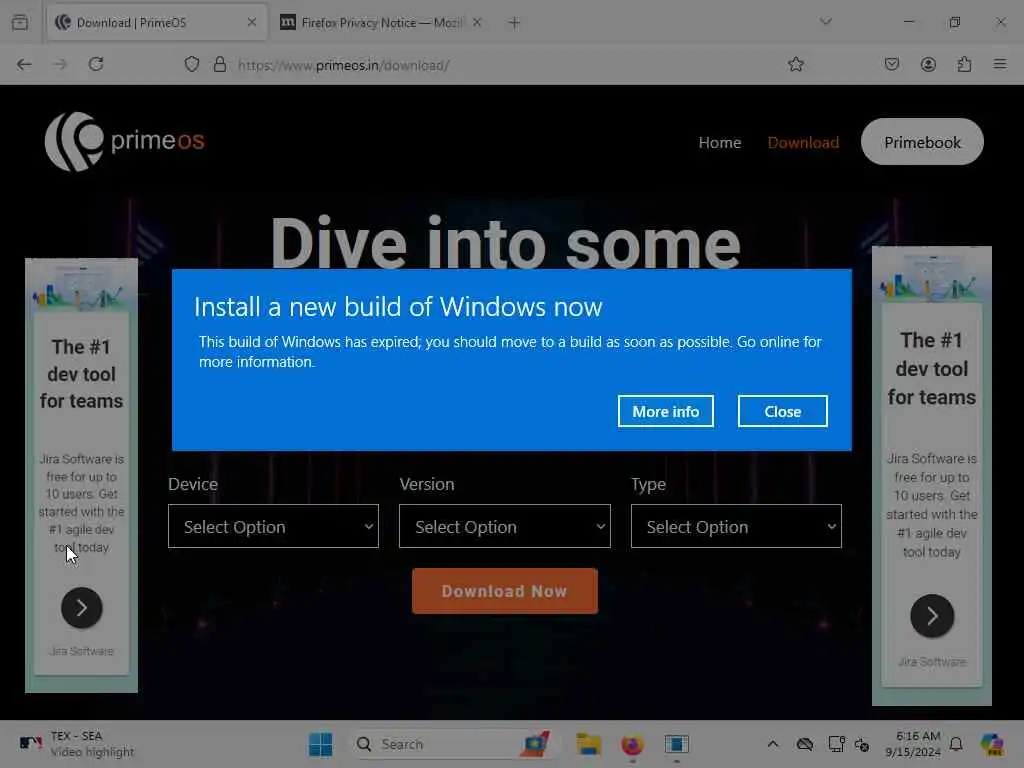Expand the list all tabs chevron
This screenshot has width=1024, height=768.
pyautogui.click(x=825, y=22)
